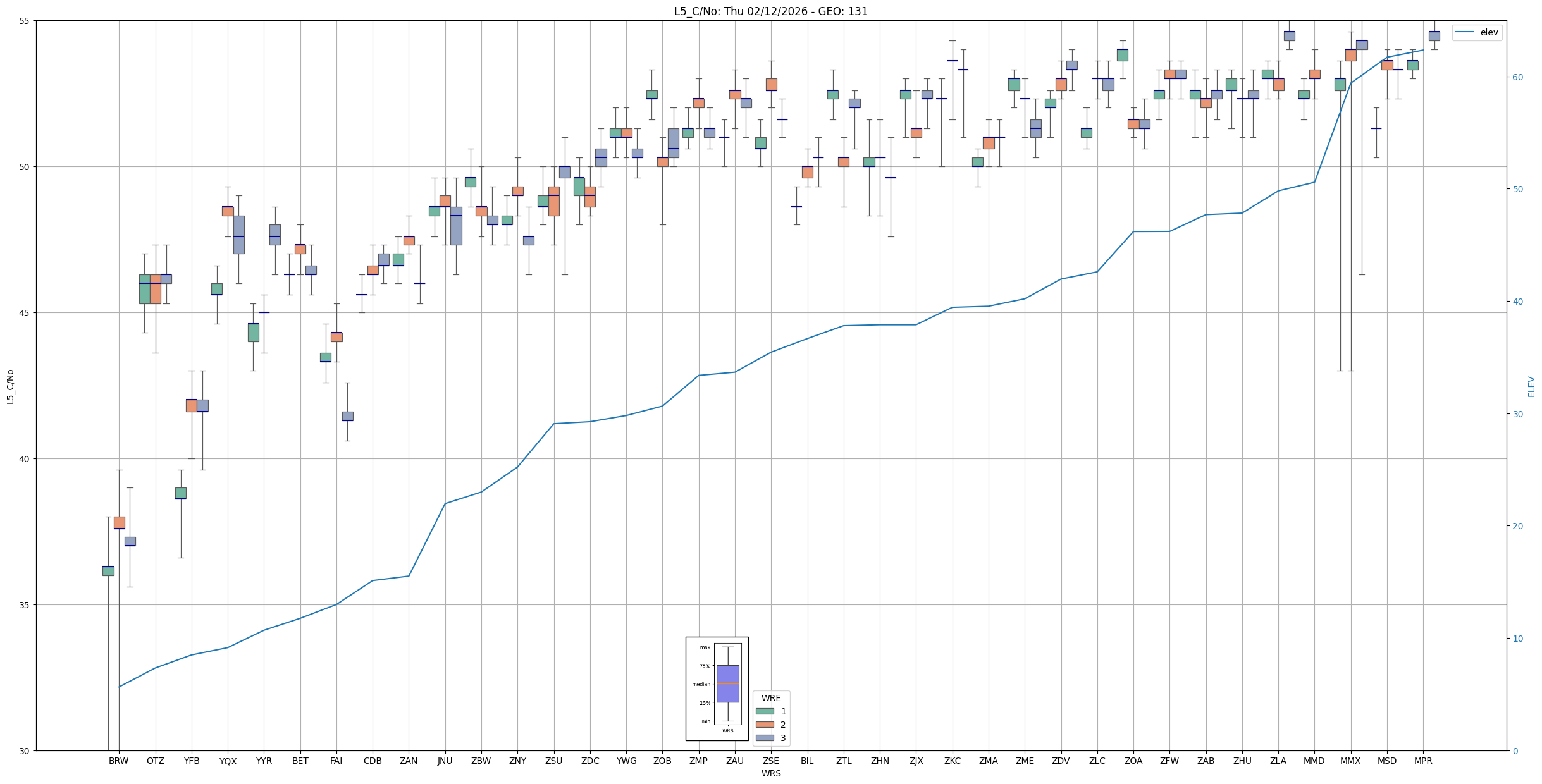Click the WRE legend title text
The image size is (1542, 784).
[771, 698]
